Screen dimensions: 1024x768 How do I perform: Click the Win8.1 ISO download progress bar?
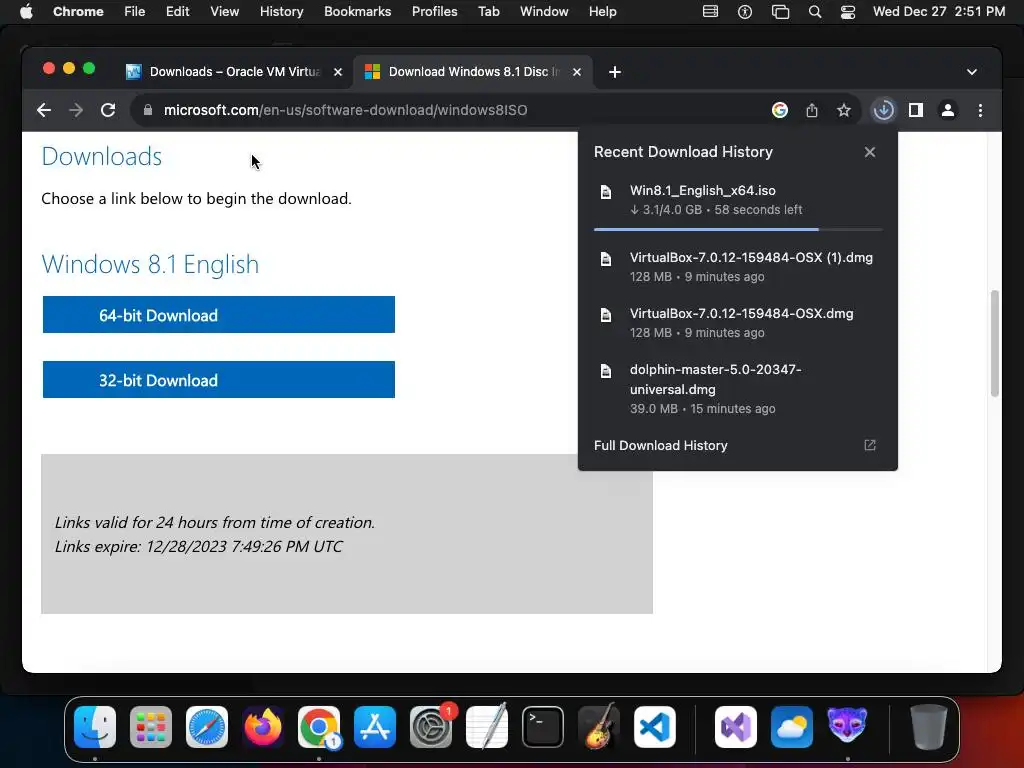click(x=738, y=230)
